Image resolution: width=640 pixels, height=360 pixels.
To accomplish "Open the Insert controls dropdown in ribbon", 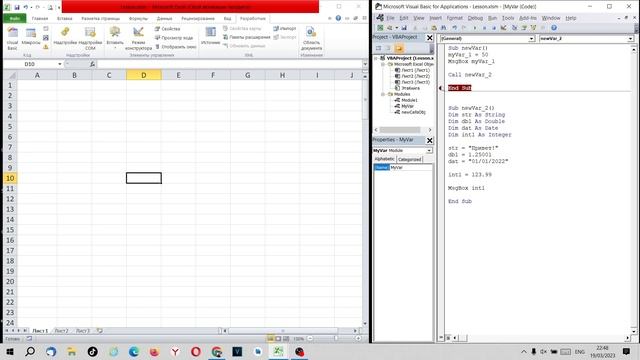I will [115, 39].
